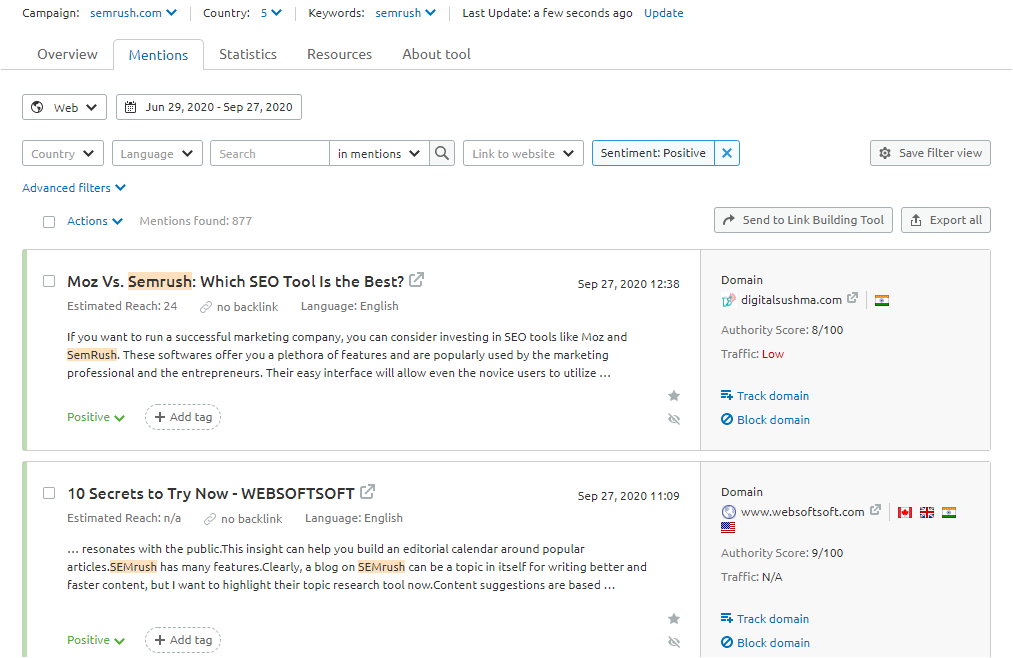Click backlink chain icon for 10 Secrets mention
Viewport: 1013px width, 658px height.
(x=210, y=519)
